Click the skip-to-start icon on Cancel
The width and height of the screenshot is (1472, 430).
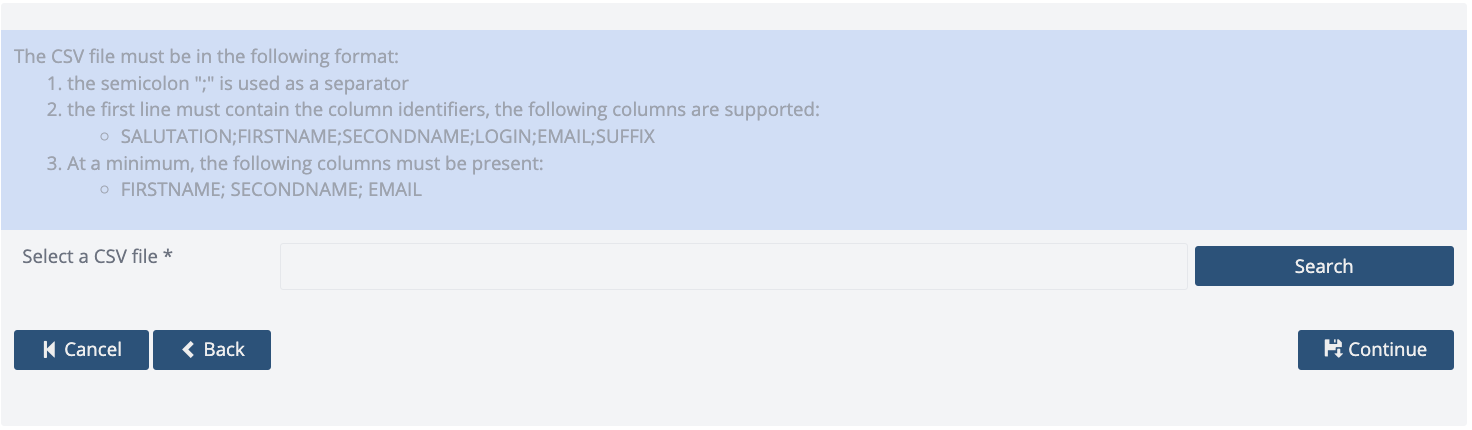coord(49,350)
